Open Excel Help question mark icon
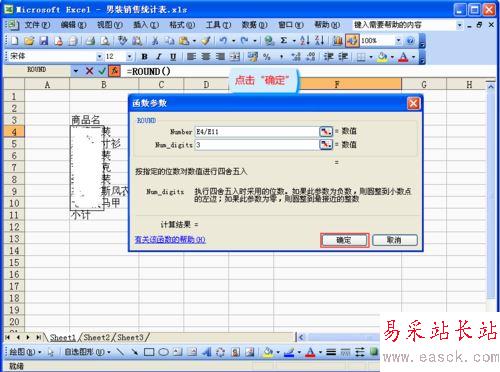Viewport: 500px width, 372px height. coord(410,41)
